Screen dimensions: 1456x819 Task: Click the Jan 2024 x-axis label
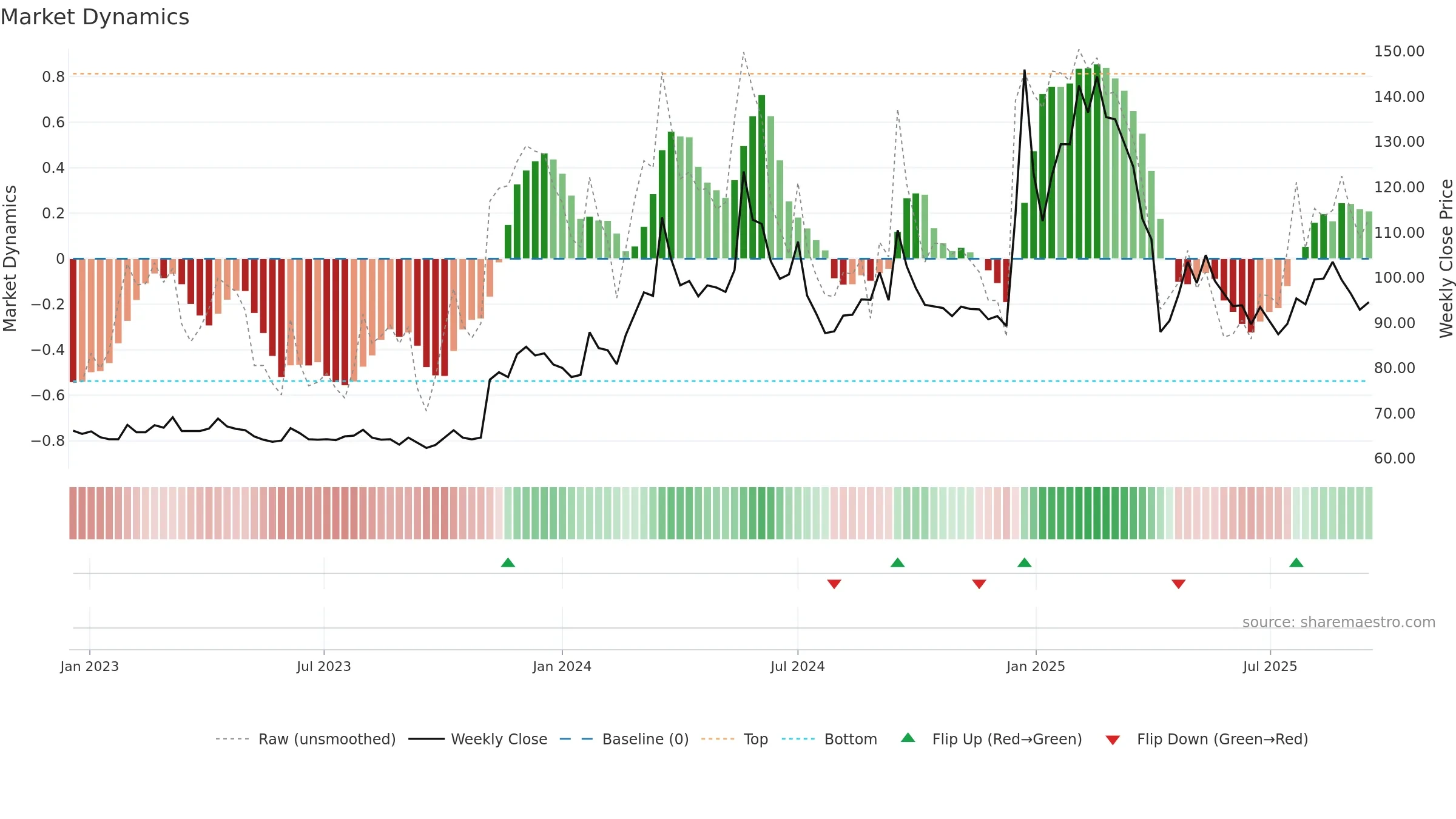tap(562, 666)
